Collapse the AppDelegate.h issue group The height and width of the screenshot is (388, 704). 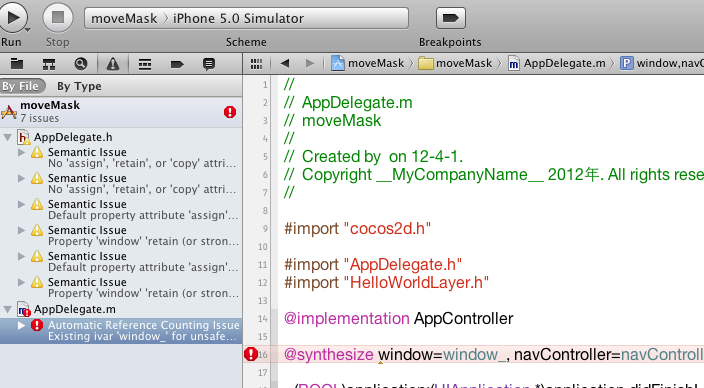pos(8,137)
